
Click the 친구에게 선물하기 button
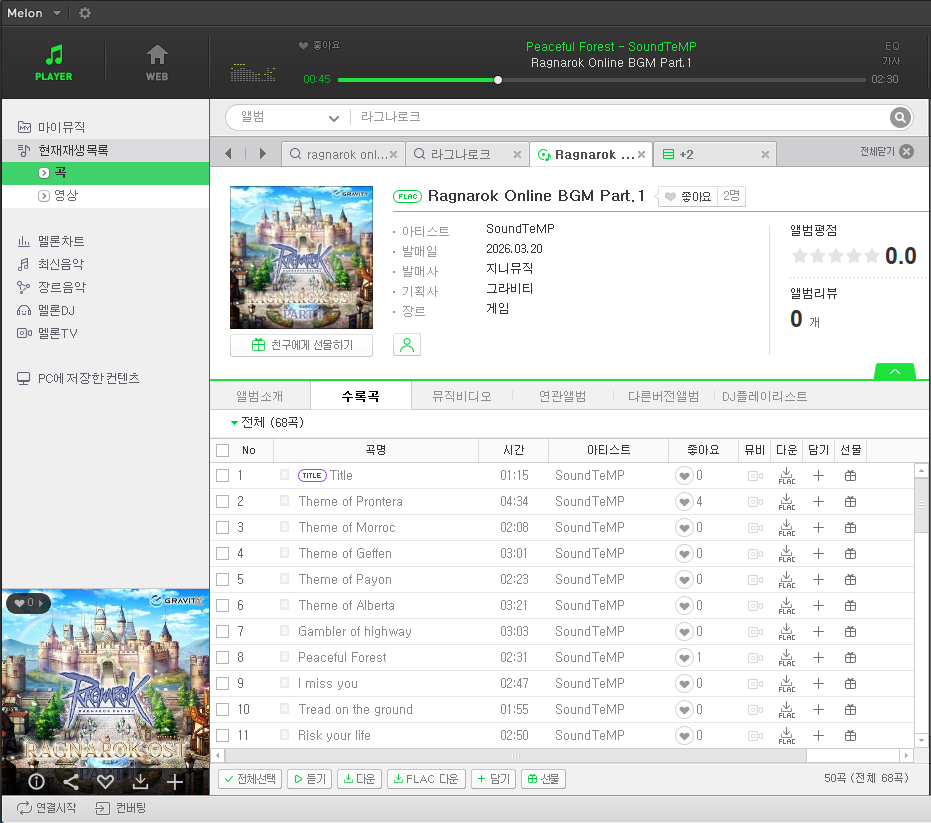(300, 345)
